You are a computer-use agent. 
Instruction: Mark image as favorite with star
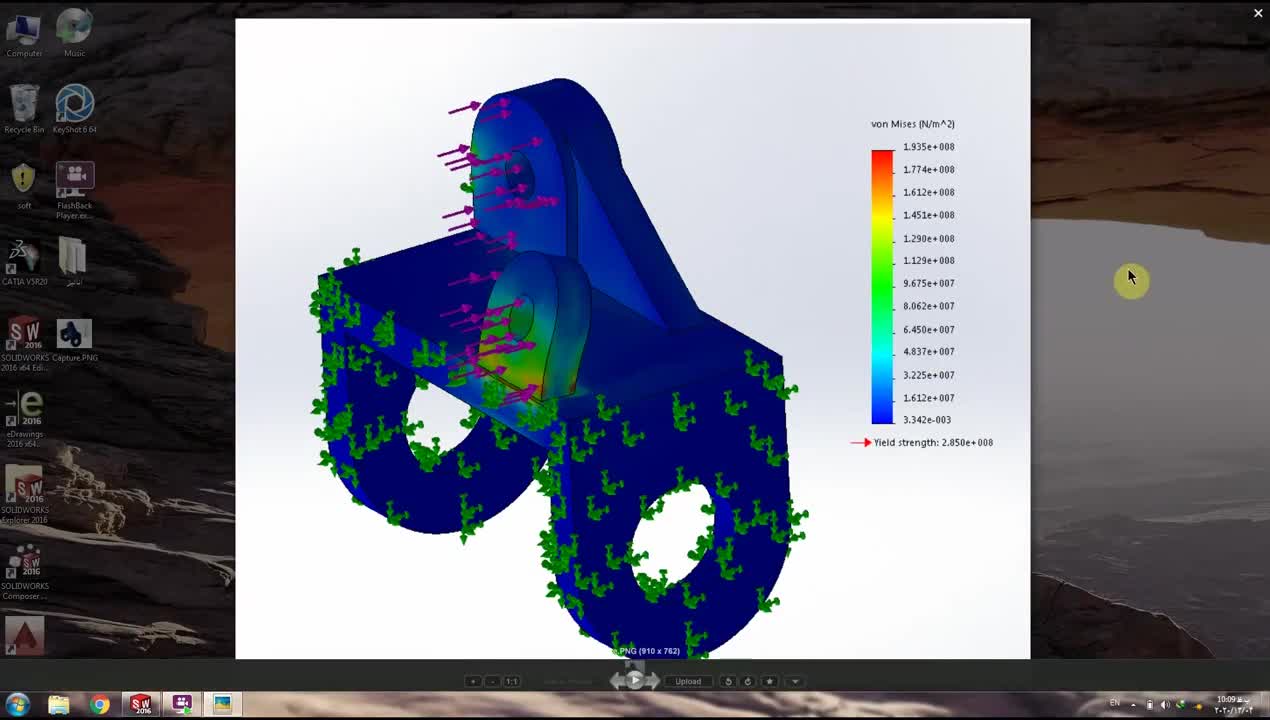point(769,681)
